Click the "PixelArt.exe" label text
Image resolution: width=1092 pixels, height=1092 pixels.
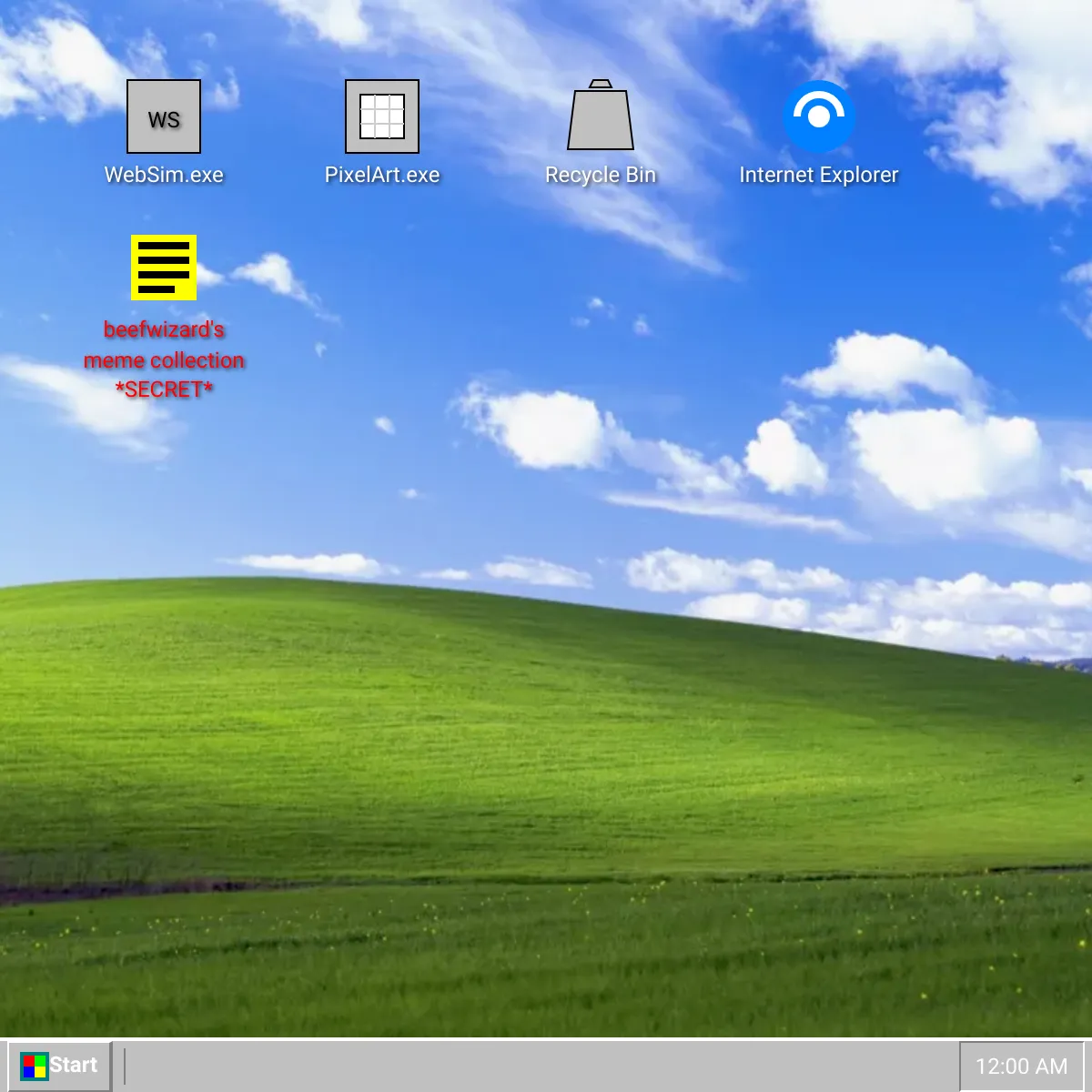(x=382, y=175)
